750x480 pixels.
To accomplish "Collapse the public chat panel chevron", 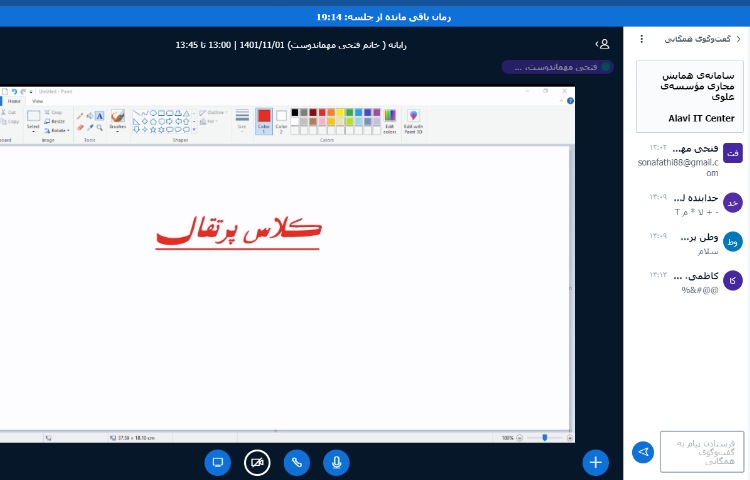I will (x=739, y=39).
